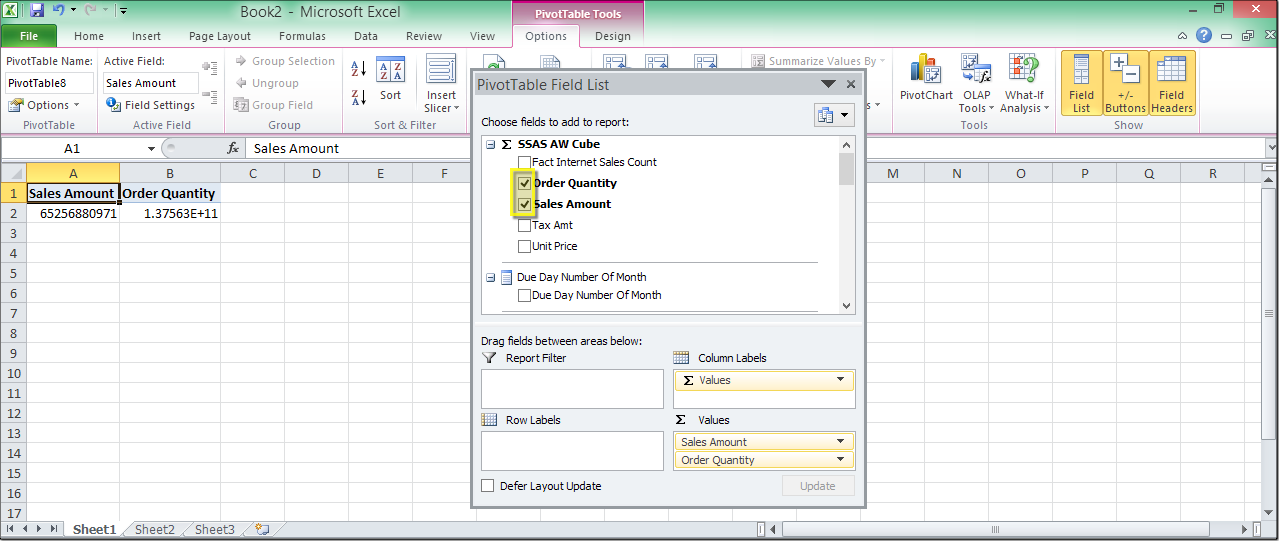Toggle the Field Headers show button
The height and width of the screenshot is (541, 1279).
[x=1171, y=83]
